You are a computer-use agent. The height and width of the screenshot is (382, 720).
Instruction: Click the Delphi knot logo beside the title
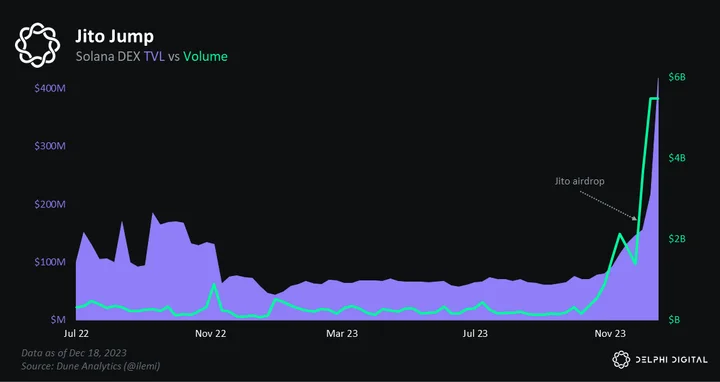click(37, 45)
